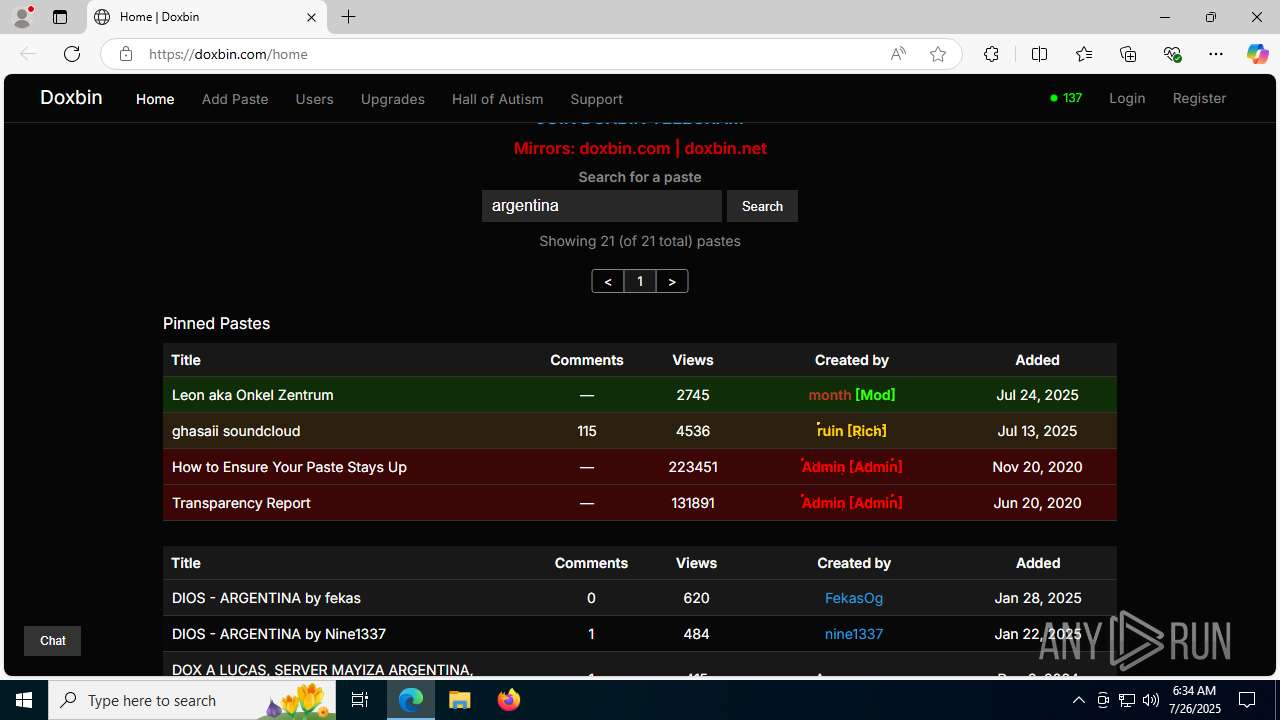Viewport: 1280px width, 720px height.
Task: Open the Chat button
Action: pyautogui.click(x=52, y=641)
